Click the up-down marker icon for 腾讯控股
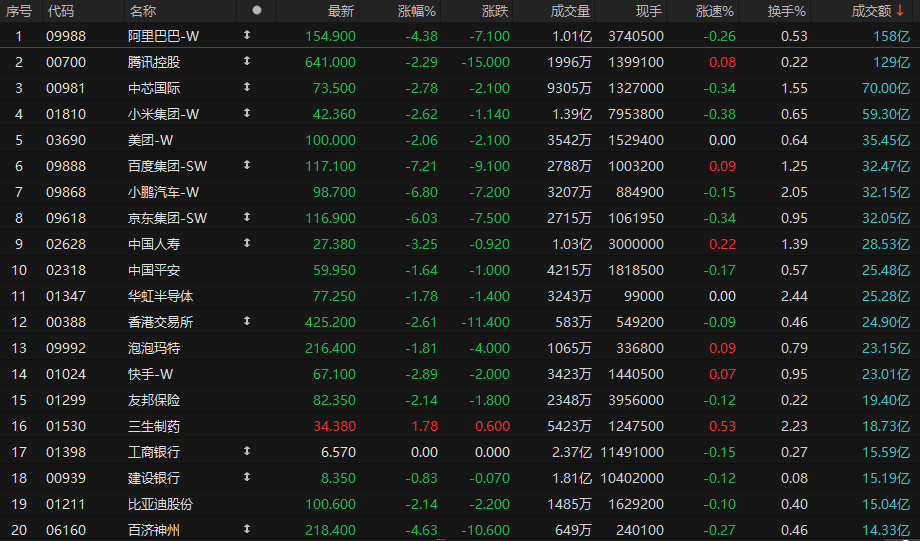This screenshot has height=541, width=920. 247,61
